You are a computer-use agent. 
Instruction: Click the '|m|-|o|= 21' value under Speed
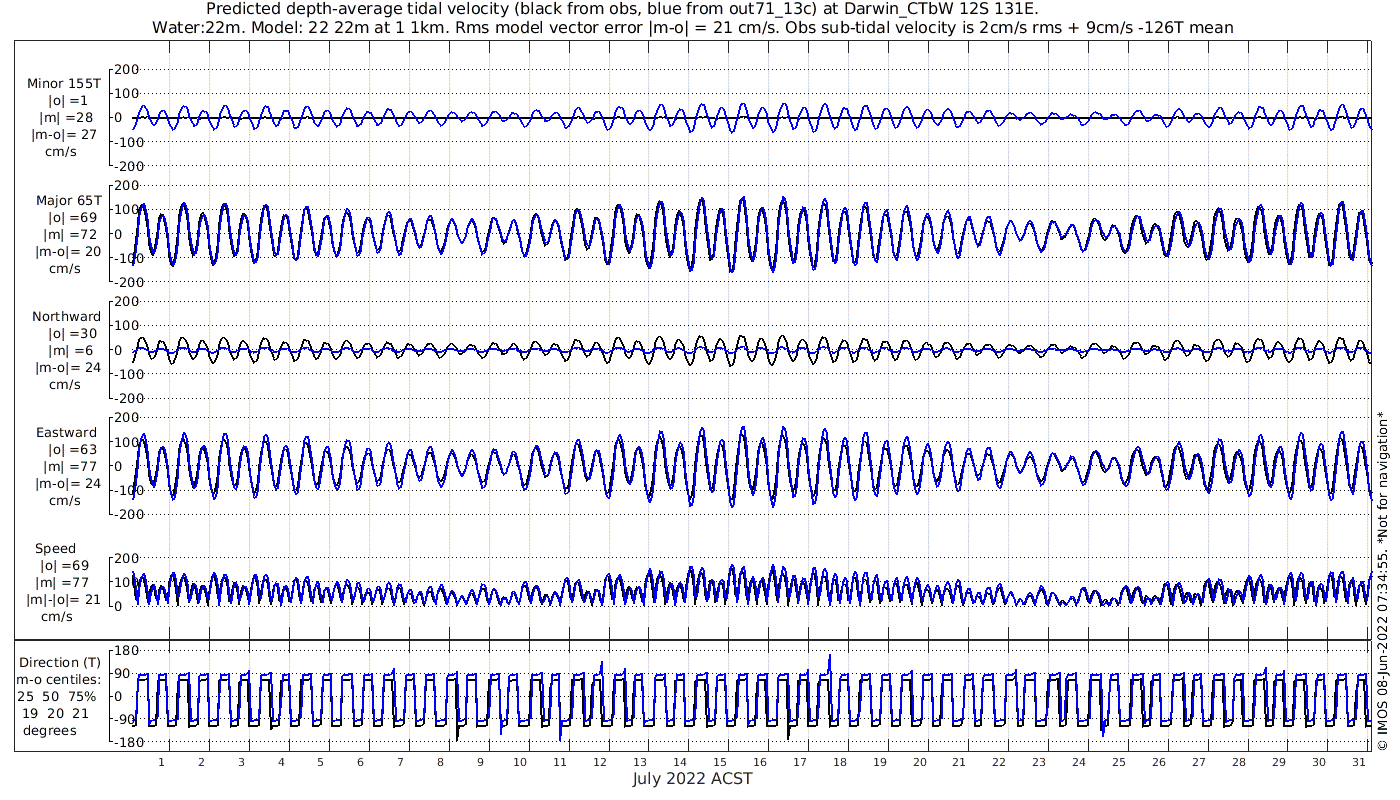[x=66, y=600]
